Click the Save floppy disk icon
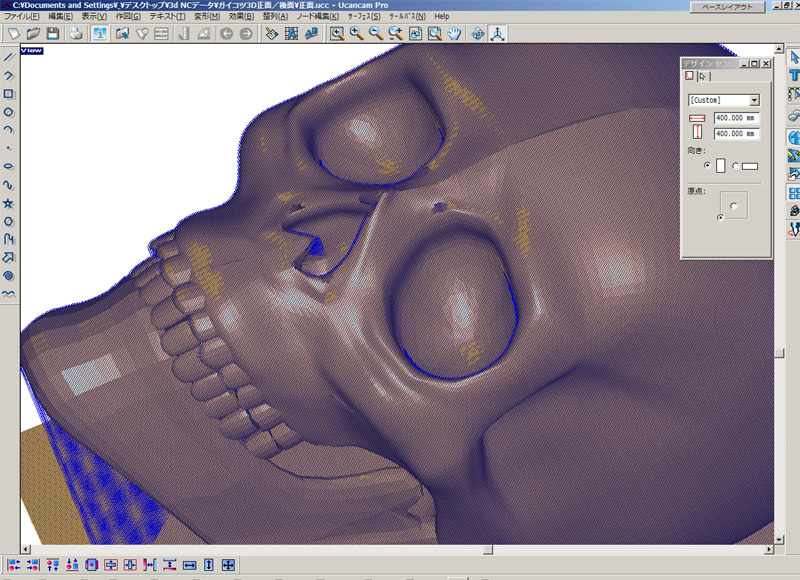This screenshot has height=580, width=800. pyautogui.click(x=52, y=34)
